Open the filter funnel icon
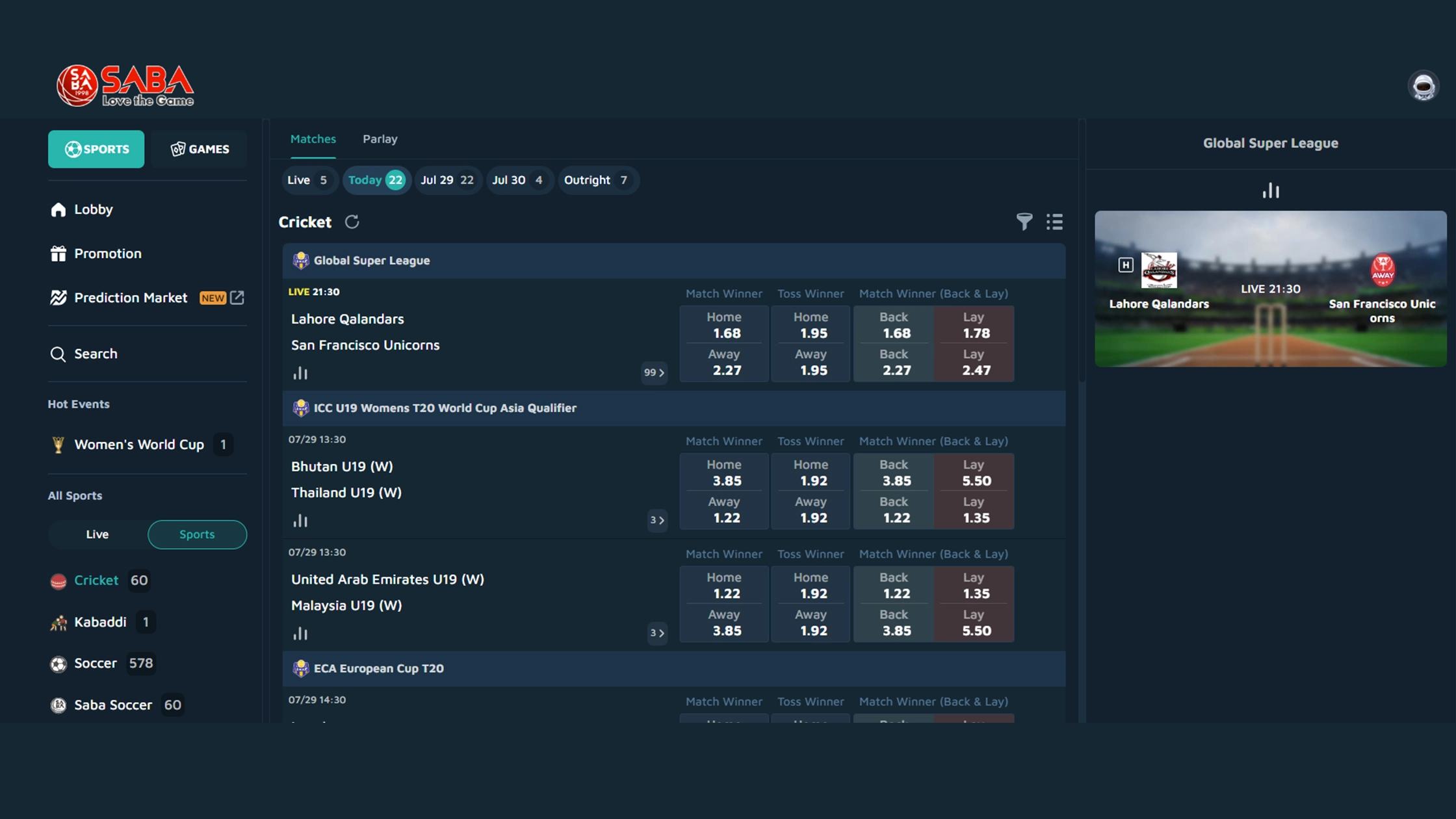 point(1024,222)
